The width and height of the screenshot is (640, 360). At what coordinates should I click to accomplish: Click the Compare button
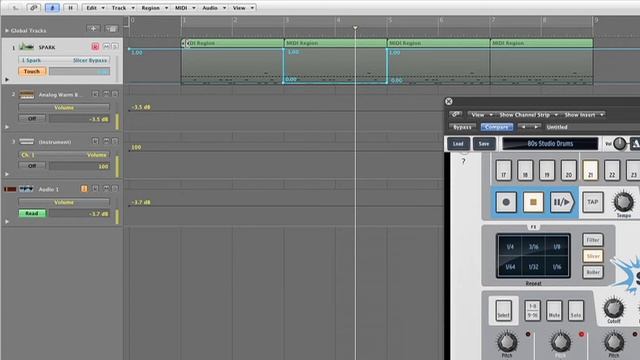(497, 127)
